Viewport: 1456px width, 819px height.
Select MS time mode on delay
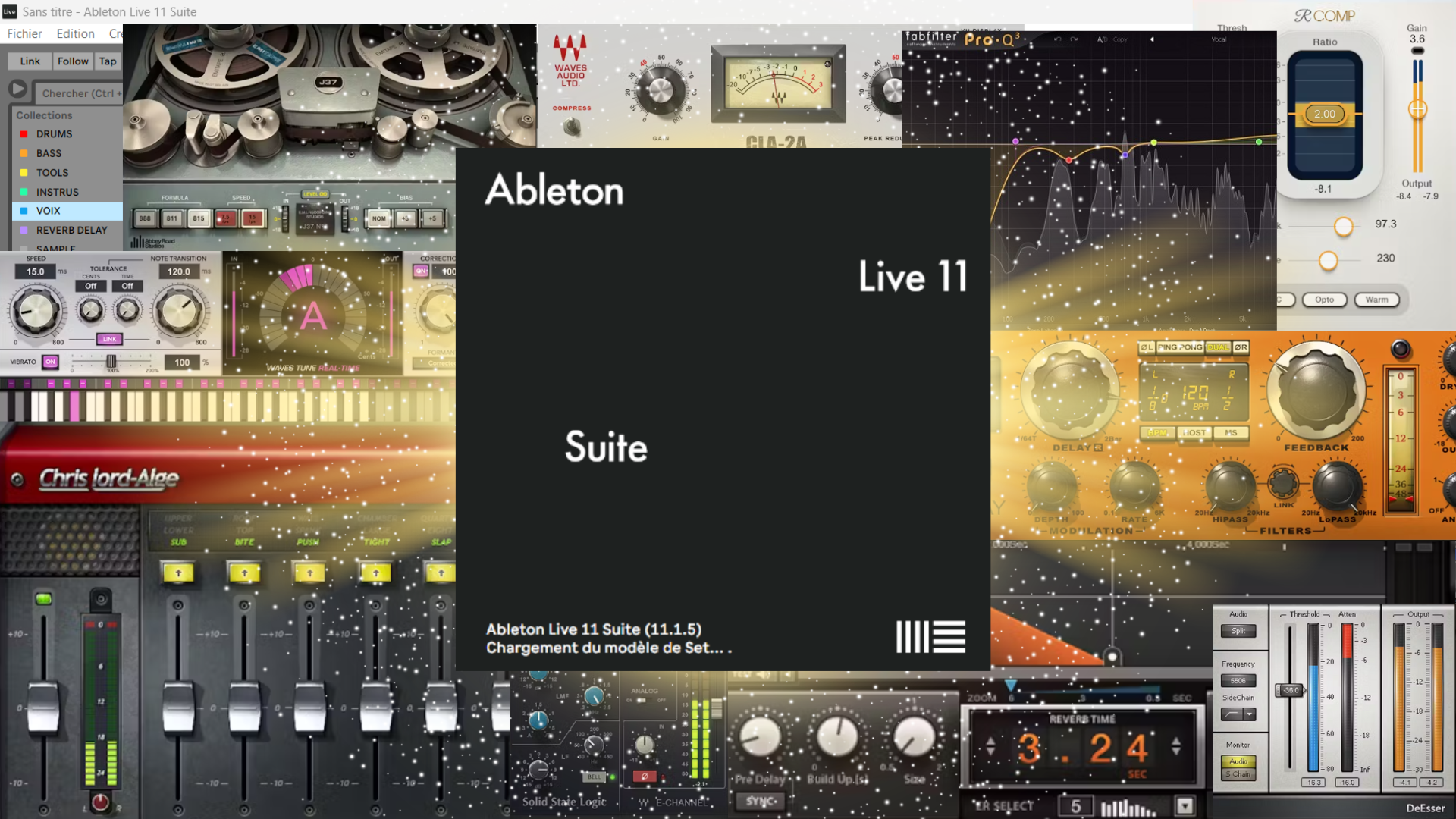click(x=1231, y=432)
